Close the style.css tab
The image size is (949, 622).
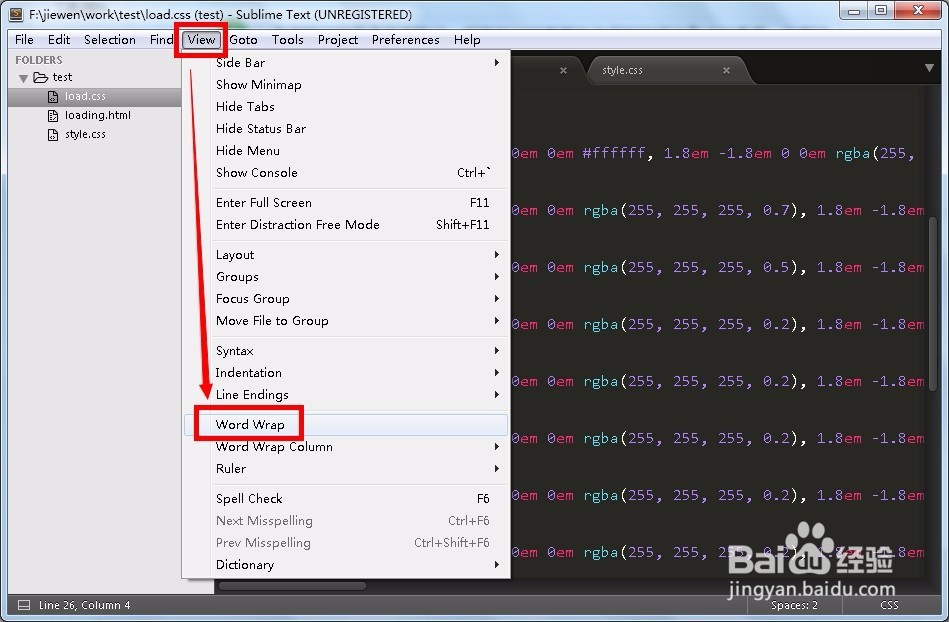(726, 71)
